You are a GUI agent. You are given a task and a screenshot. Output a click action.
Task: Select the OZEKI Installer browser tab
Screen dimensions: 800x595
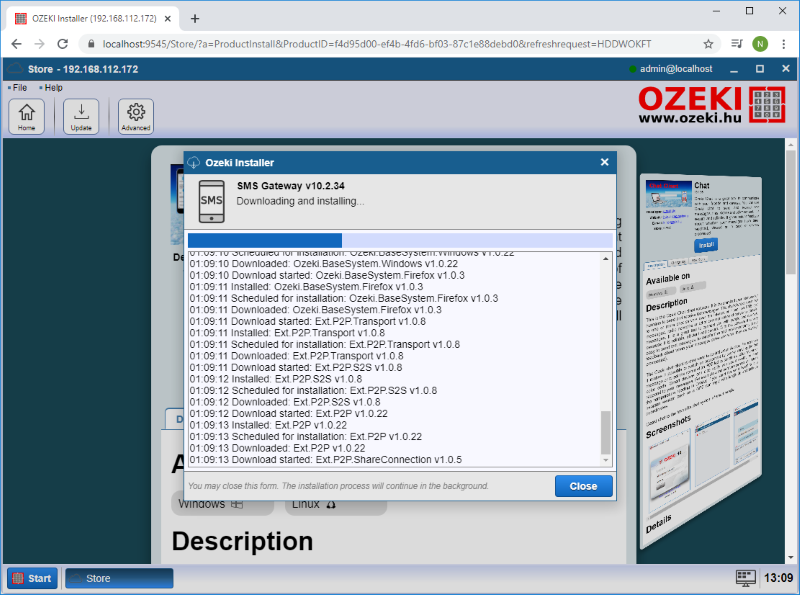point(94,19)
